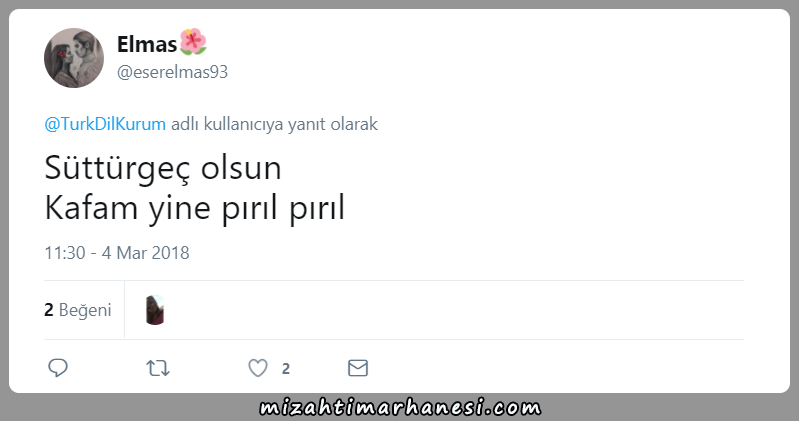This screenshot has height=421, width=799.
Task: Click the line "Kafam yine pırıl pırıl"
Action: pyautogui.click(x=195, y=208)
